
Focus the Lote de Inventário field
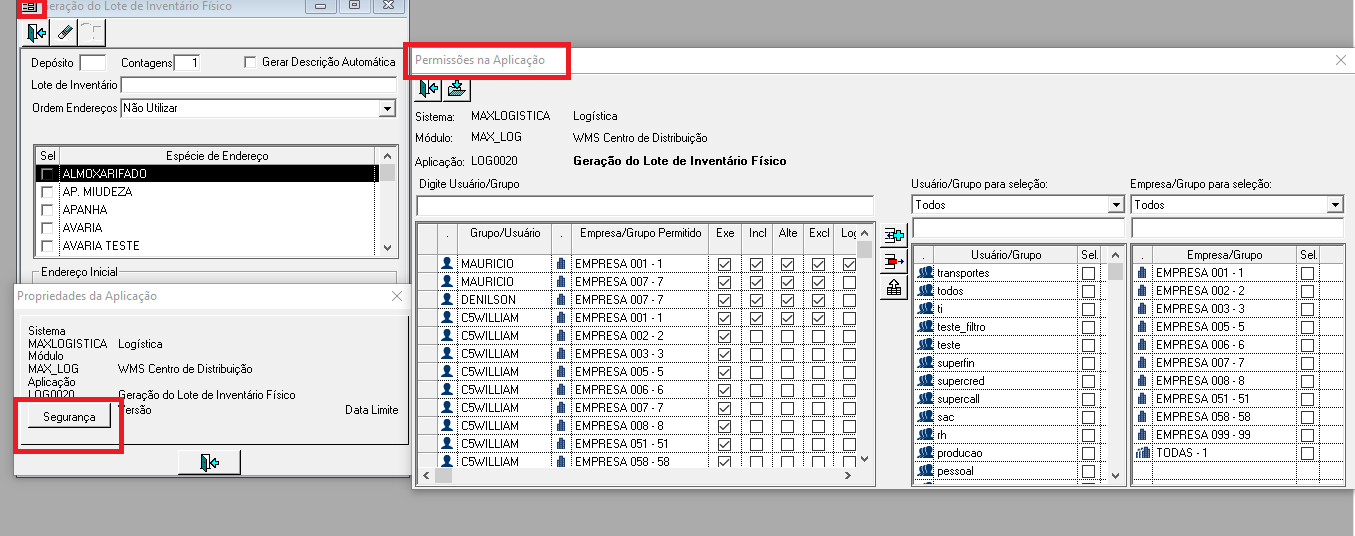coord(258,85)
